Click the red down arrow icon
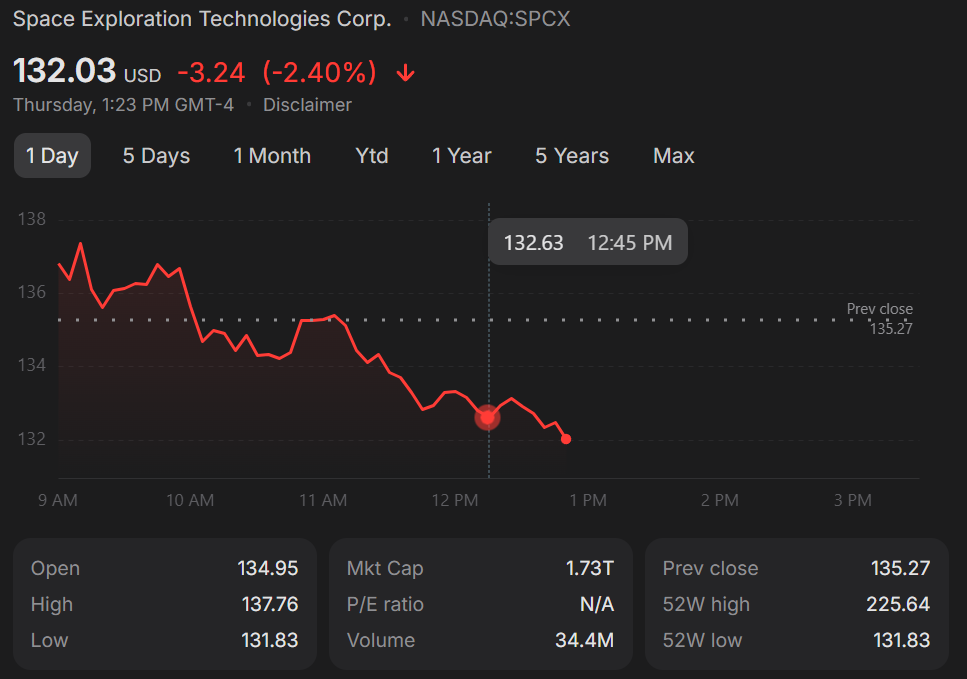This screenshot has height=679, width=967. click(x=405, y=73)
